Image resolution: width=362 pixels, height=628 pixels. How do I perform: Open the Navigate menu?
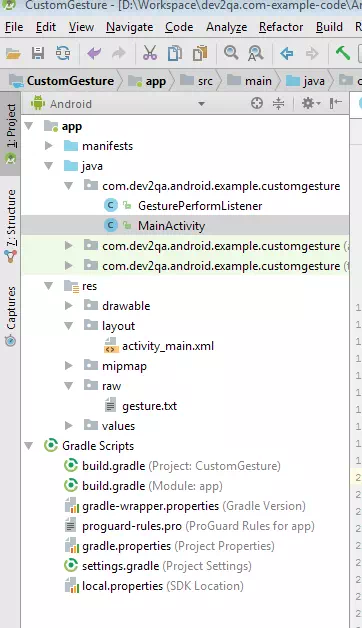point(129,27)
